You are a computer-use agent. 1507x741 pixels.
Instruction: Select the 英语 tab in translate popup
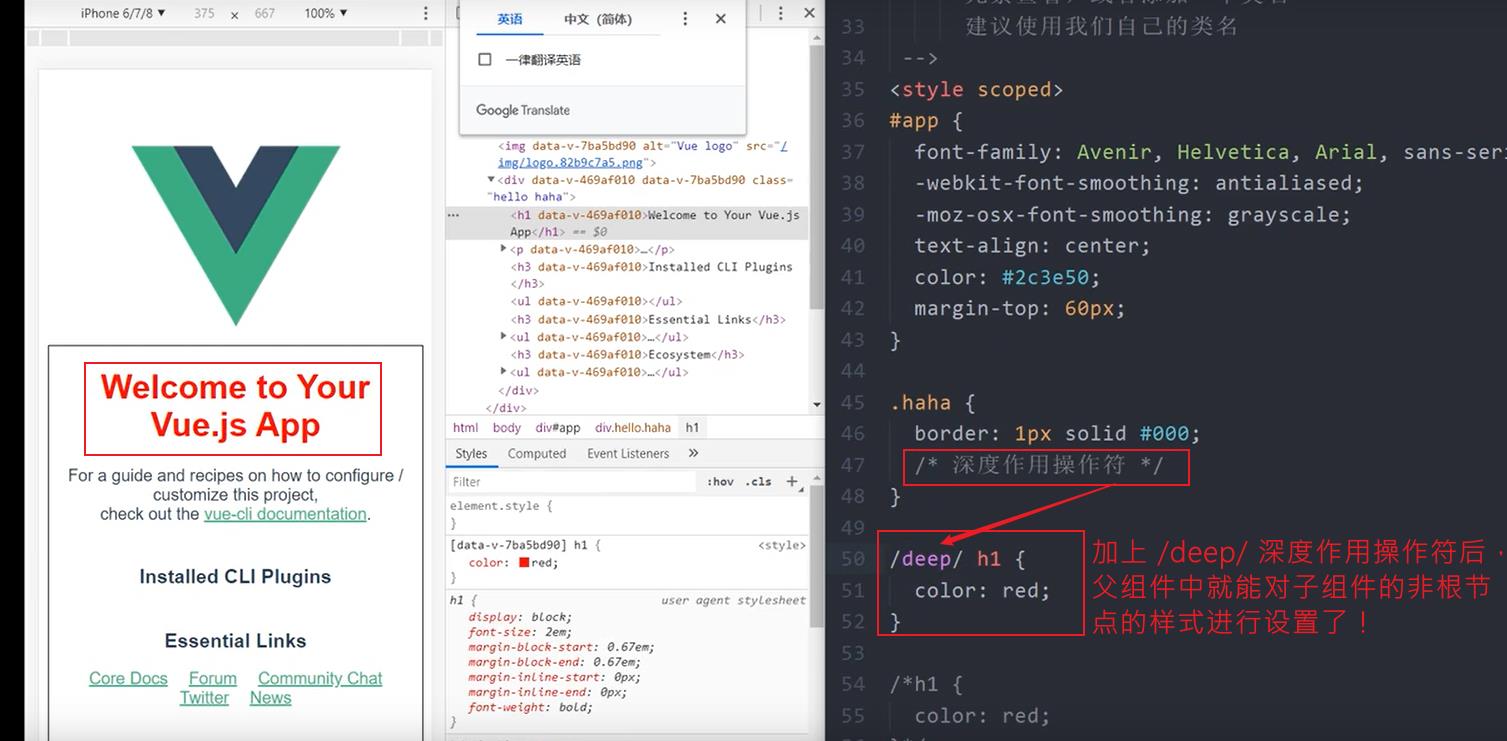click(x=510, y=19)
